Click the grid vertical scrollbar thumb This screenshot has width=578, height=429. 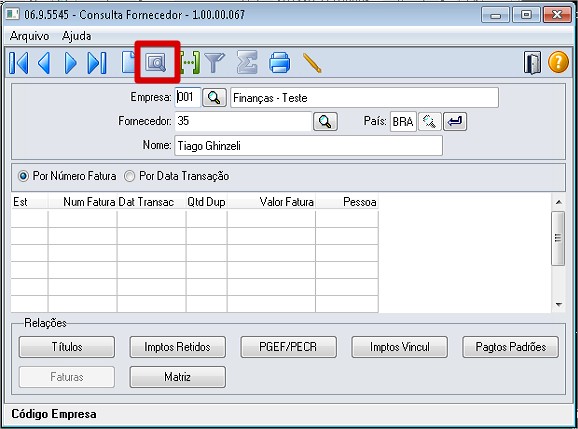558,238
